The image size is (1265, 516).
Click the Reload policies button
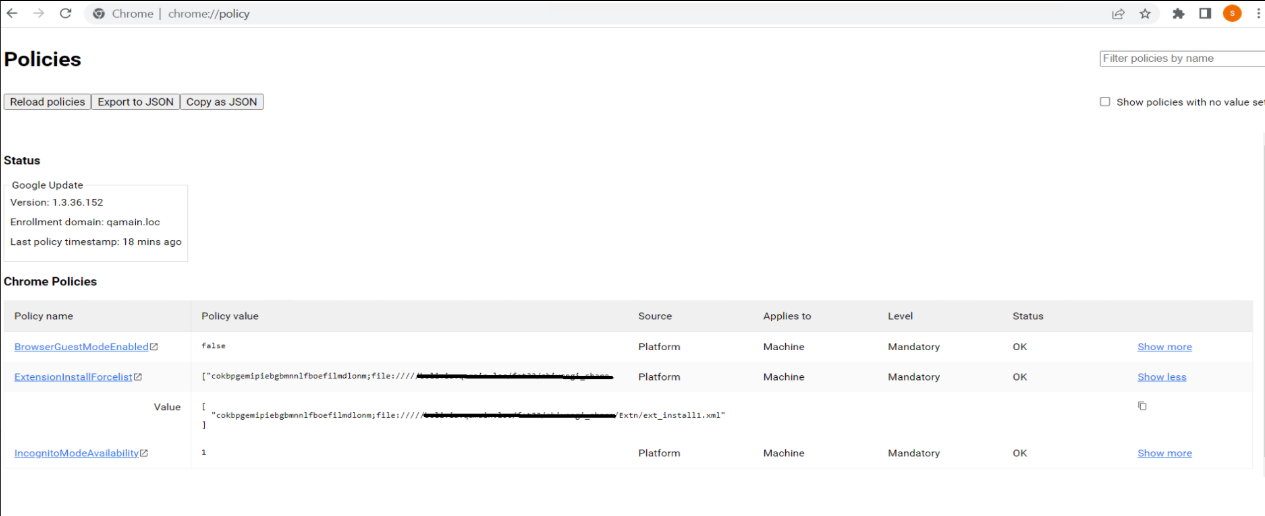47,102
